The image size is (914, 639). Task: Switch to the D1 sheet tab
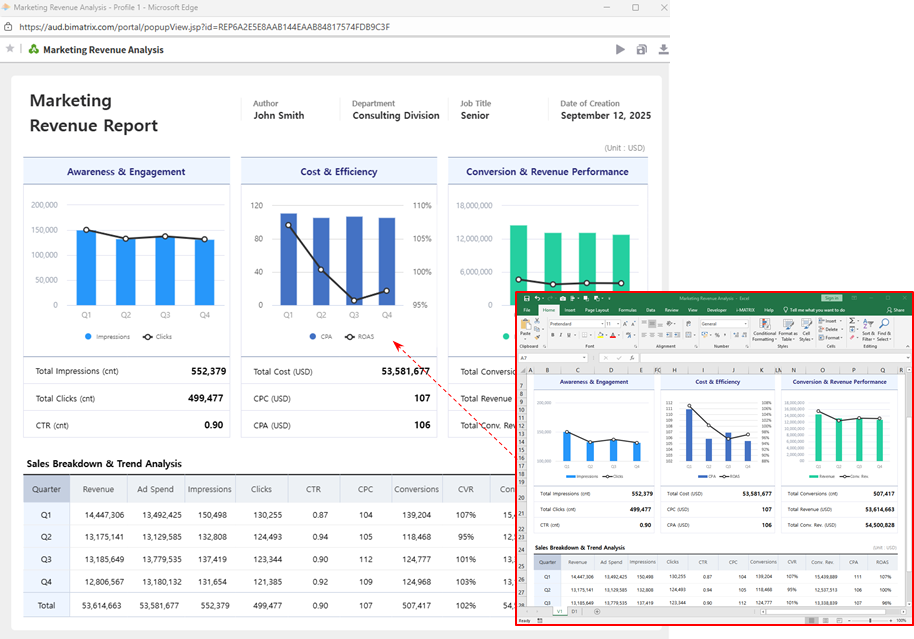(574, 611)
